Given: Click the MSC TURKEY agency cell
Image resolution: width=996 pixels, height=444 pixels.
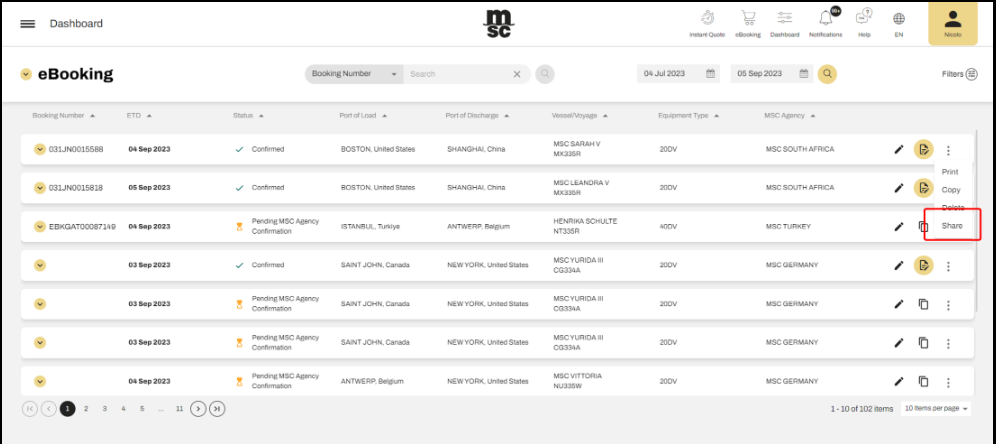Looking at the screenshot, I should [x=788, y=226].
